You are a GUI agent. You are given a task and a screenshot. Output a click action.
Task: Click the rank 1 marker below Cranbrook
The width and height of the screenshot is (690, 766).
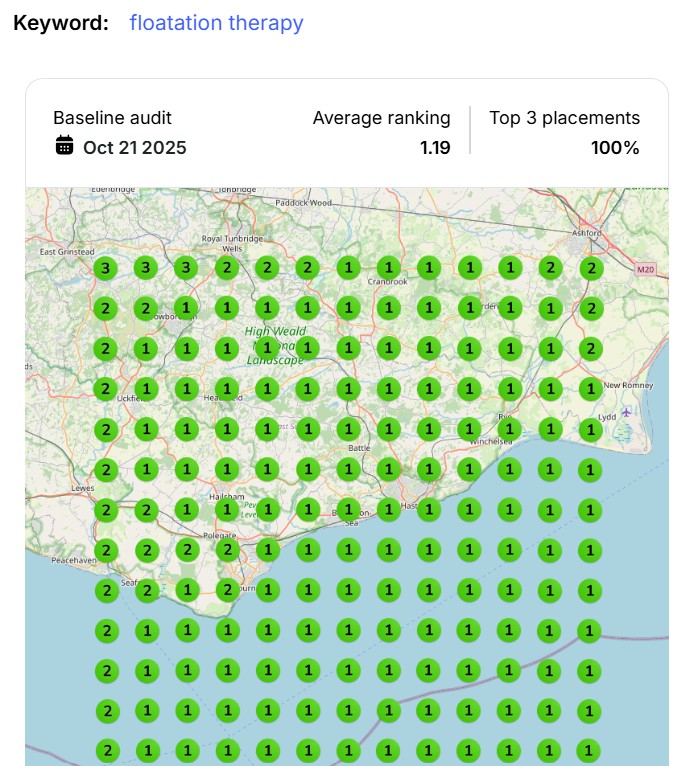(388, 308)
